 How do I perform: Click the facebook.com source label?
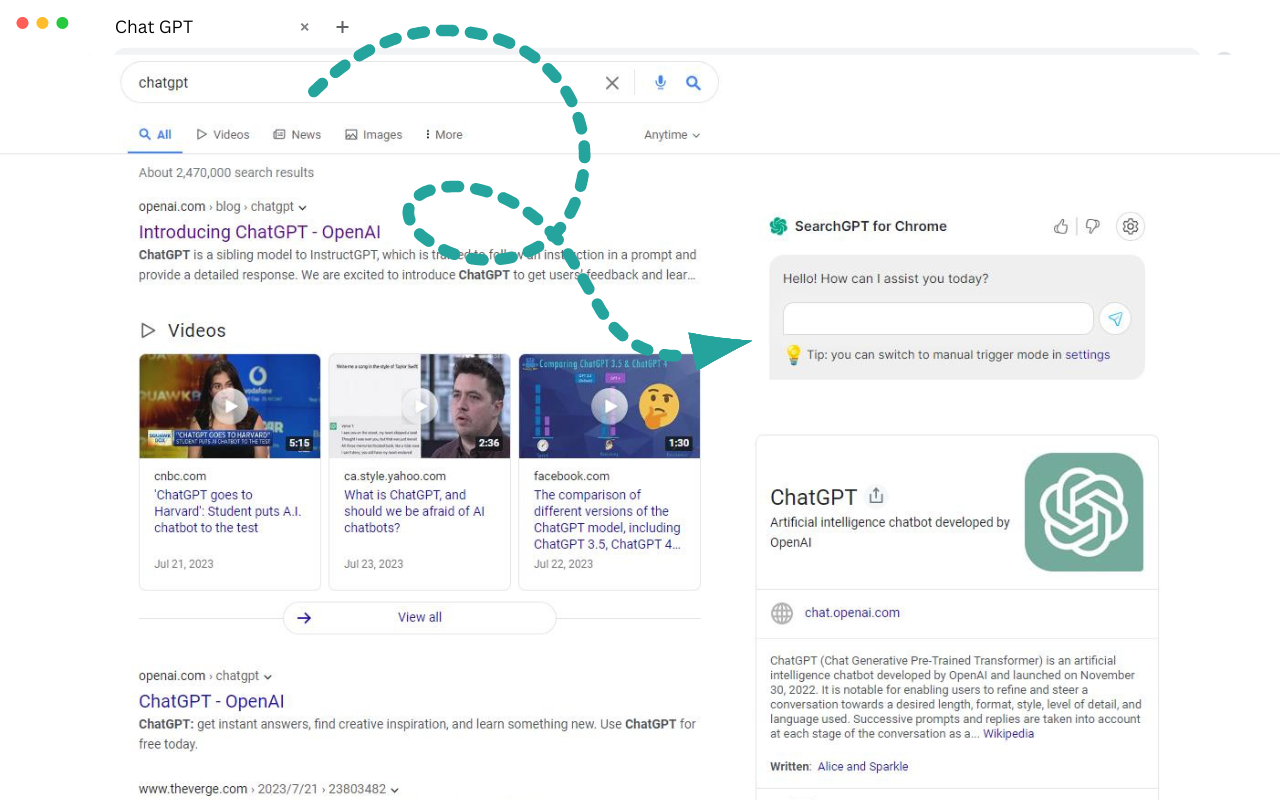coord(571,476)
